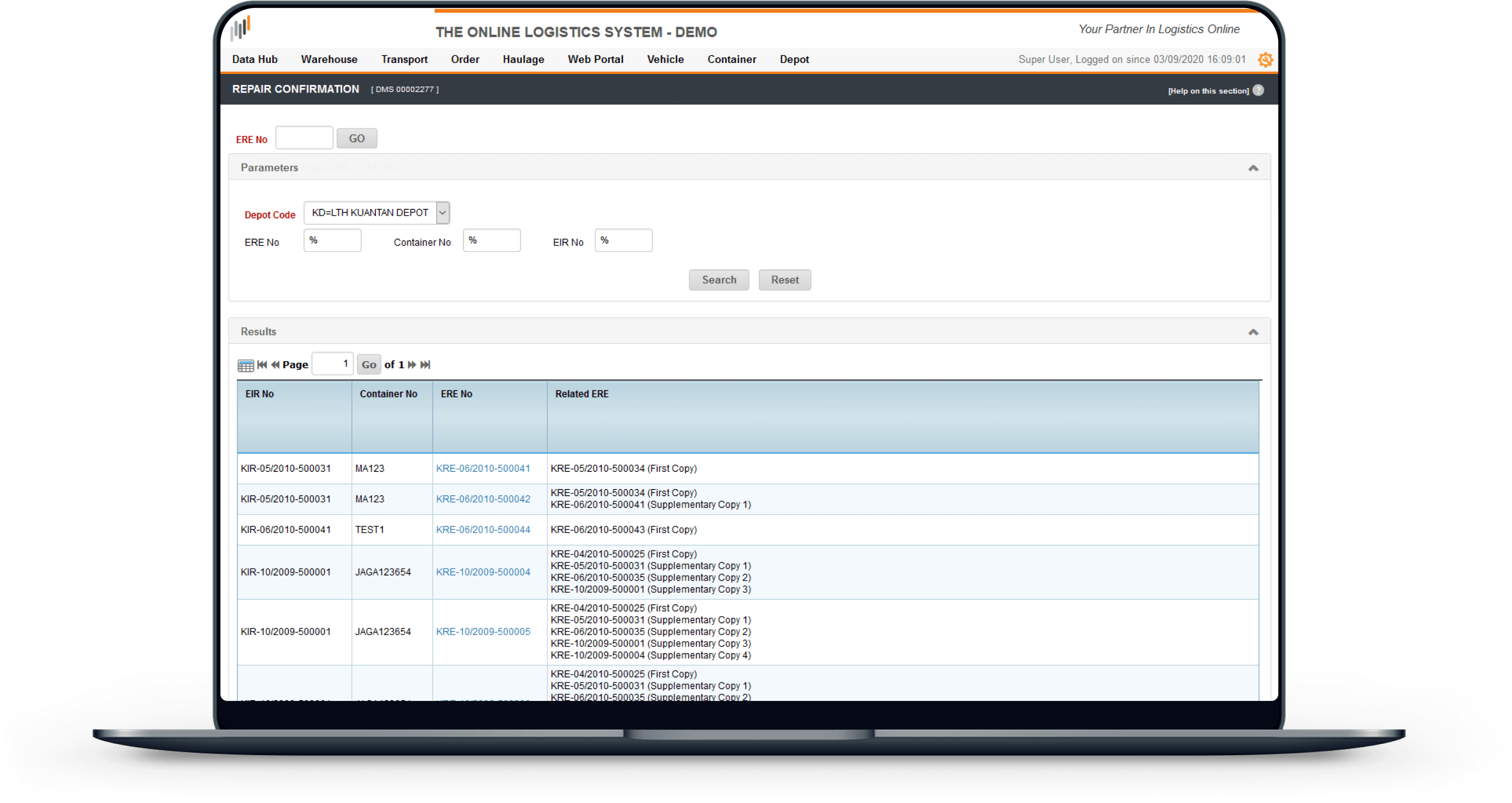
Task: Click the Reset button
Action: [x=784, y=280]
